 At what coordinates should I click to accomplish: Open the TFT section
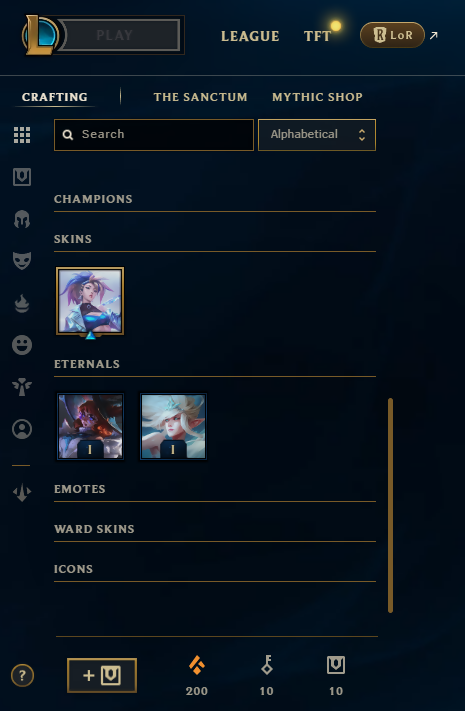pyautogui.click(x=318, y=36)
